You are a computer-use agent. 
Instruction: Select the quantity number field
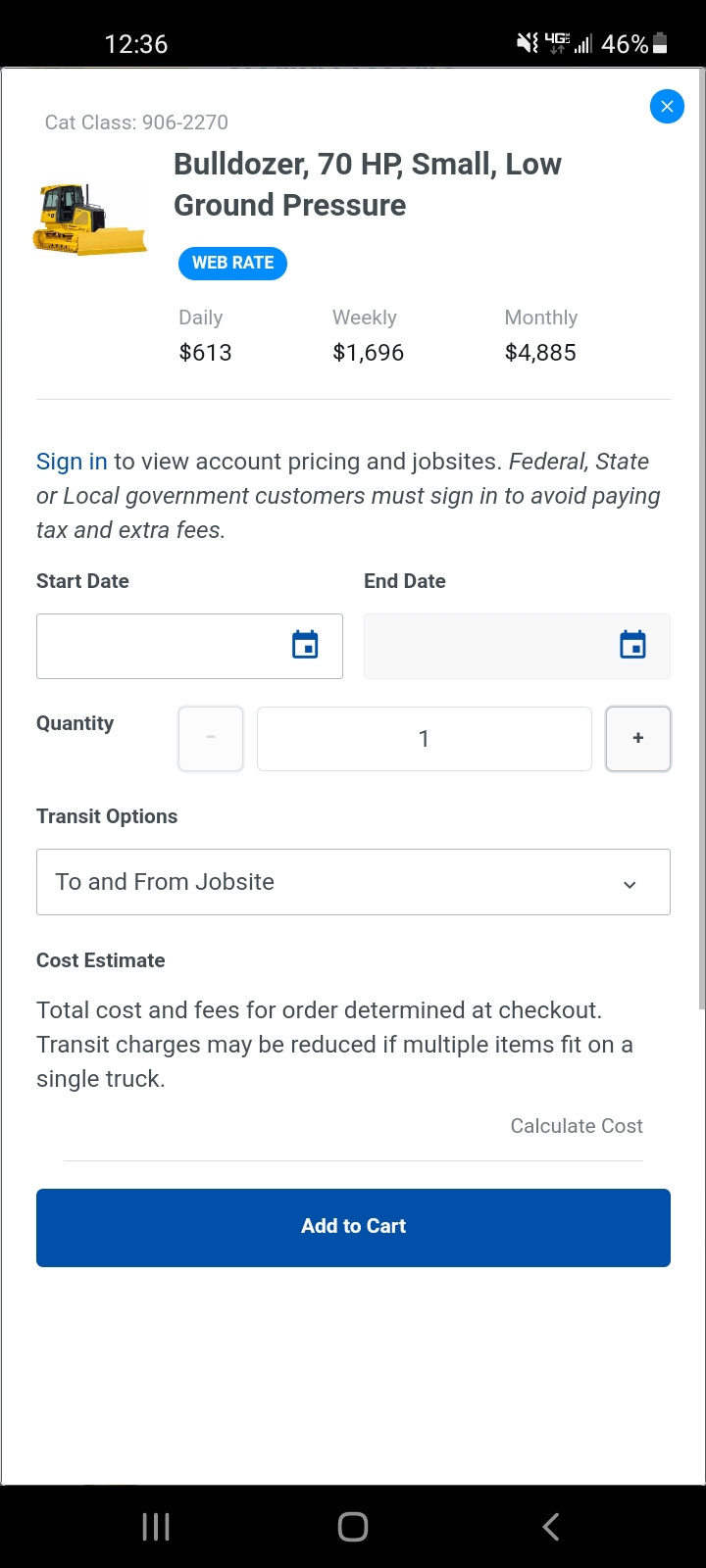(424, 739)
